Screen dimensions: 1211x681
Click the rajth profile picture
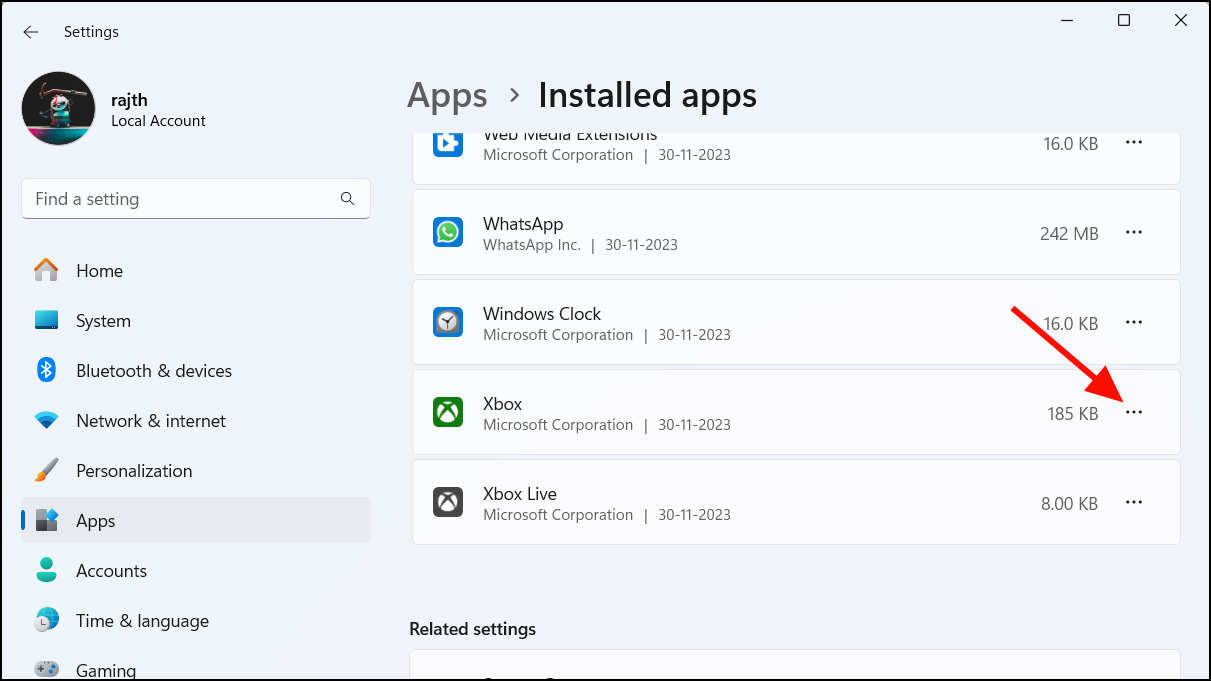click(x=59, y=109)
